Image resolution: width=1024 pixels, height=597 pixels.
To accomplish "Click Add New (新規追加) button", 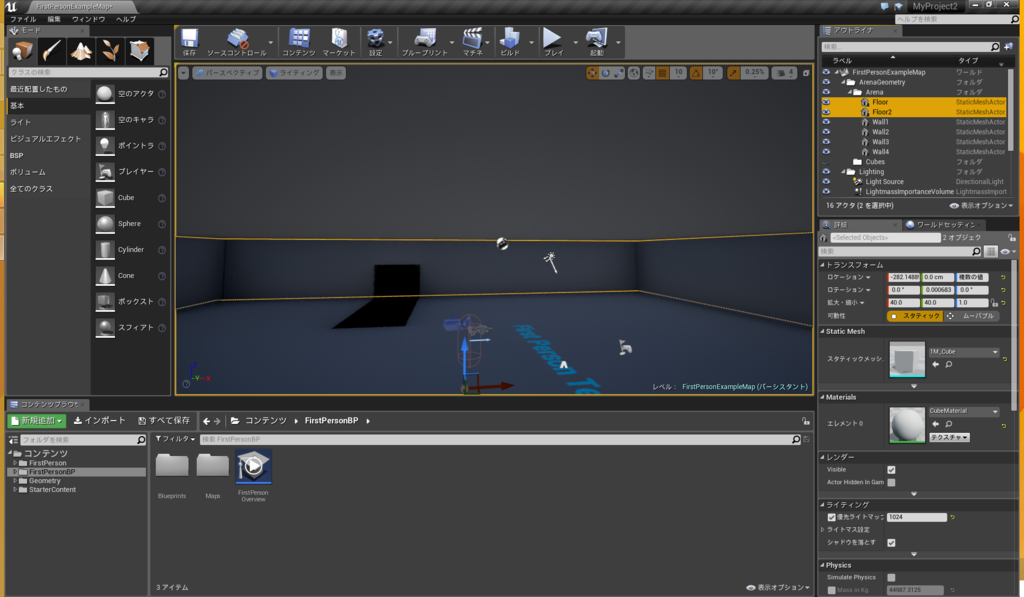I will [37, 421].
